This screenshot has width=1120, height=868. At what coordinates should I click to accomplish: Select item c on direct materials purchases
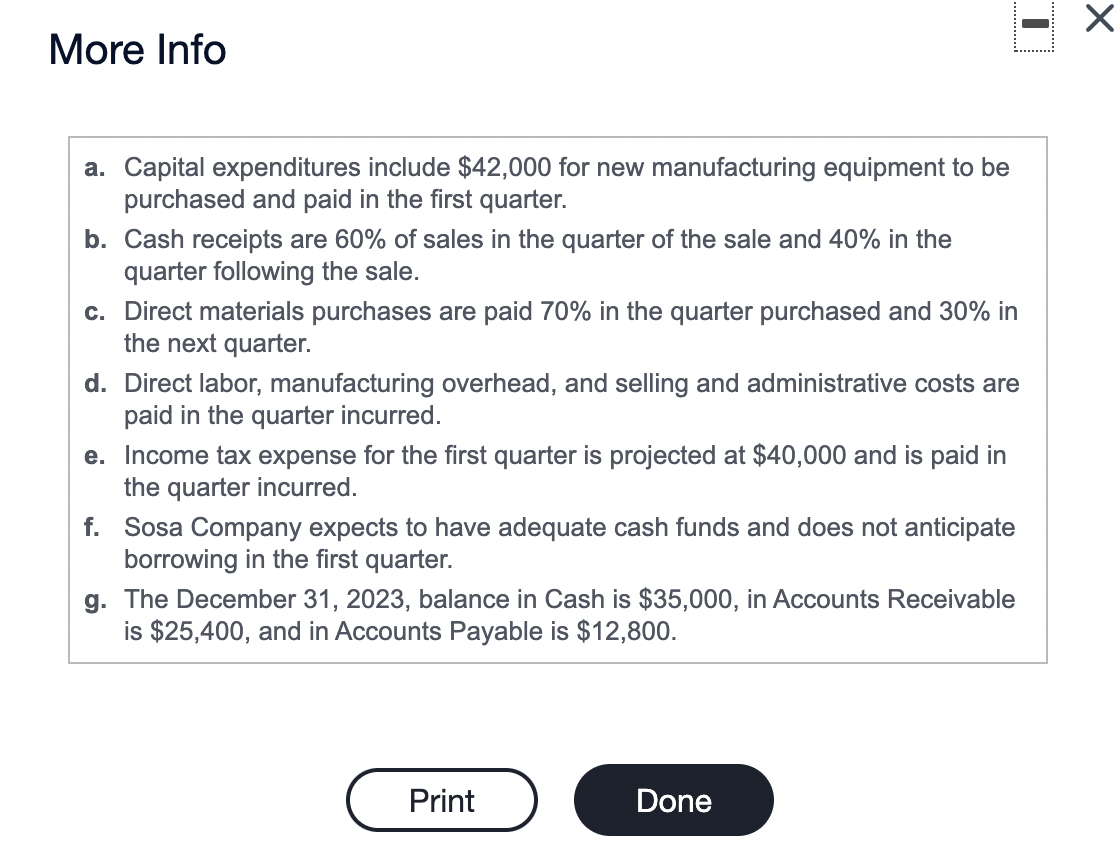[560, 327]
